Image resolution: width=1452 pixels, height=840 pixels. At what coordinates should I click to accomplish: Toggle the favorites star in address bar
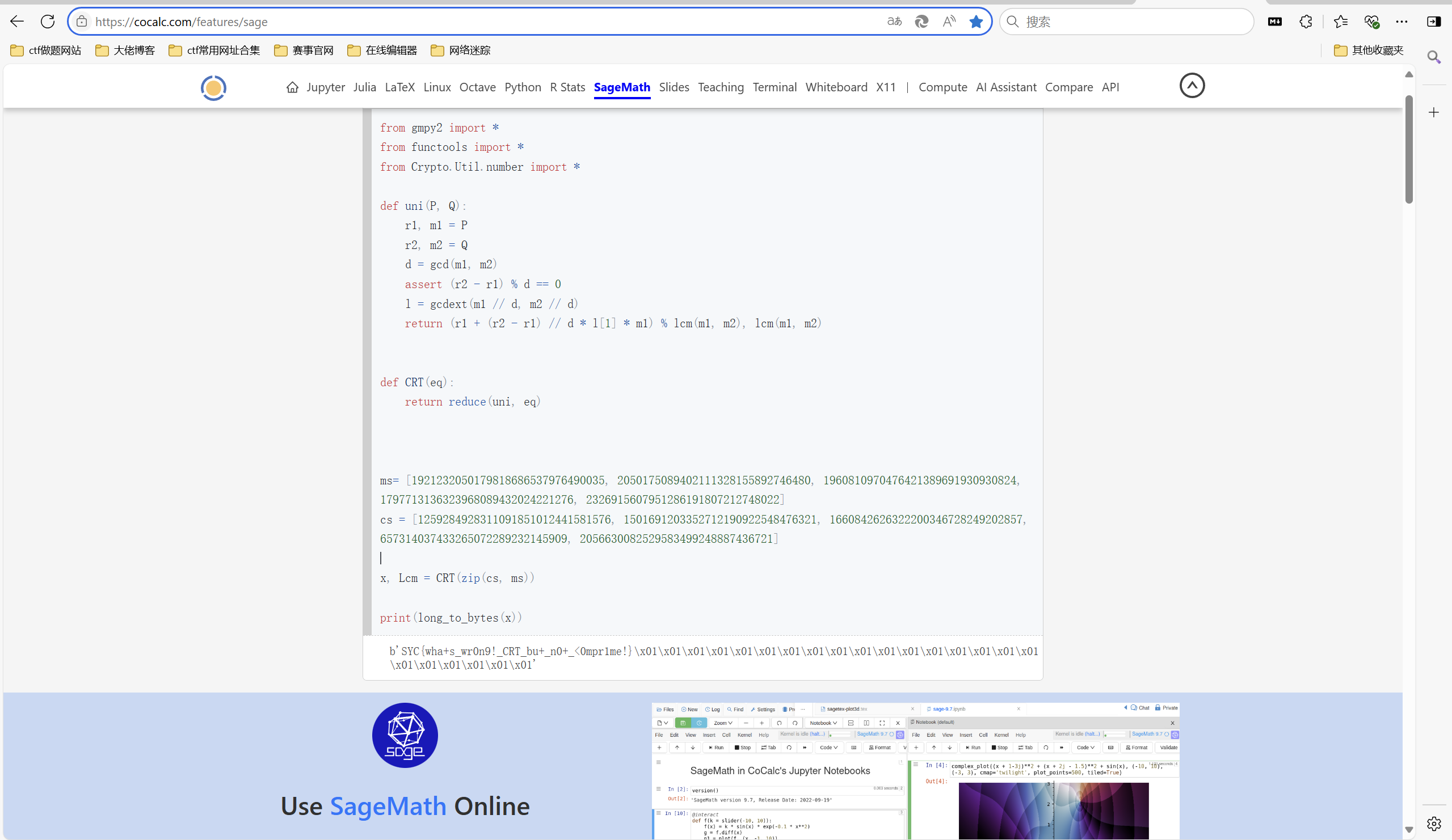click(976, 22)
